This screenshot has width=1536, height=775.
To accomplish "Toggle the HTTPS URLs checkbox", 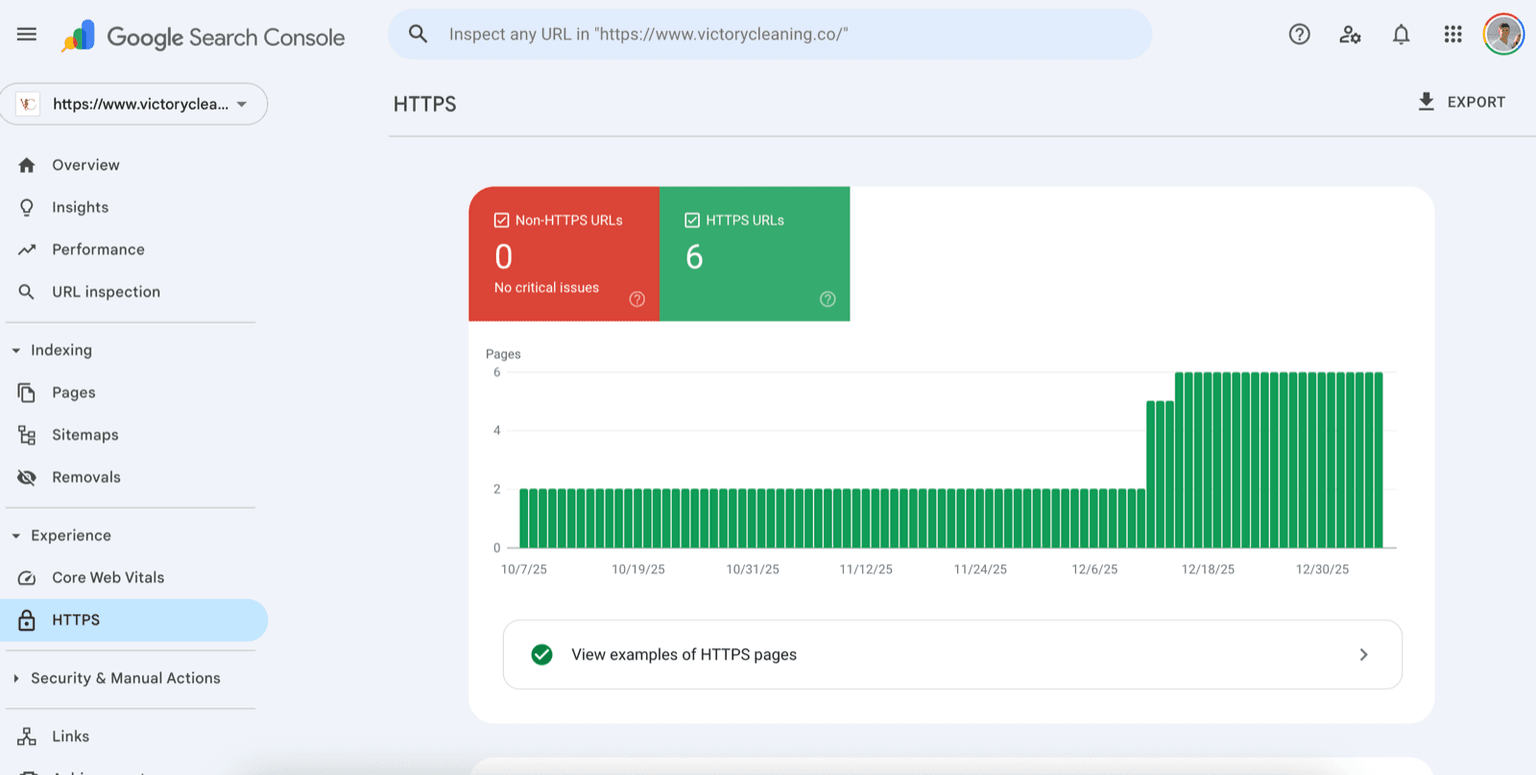I will coord(692,220).
